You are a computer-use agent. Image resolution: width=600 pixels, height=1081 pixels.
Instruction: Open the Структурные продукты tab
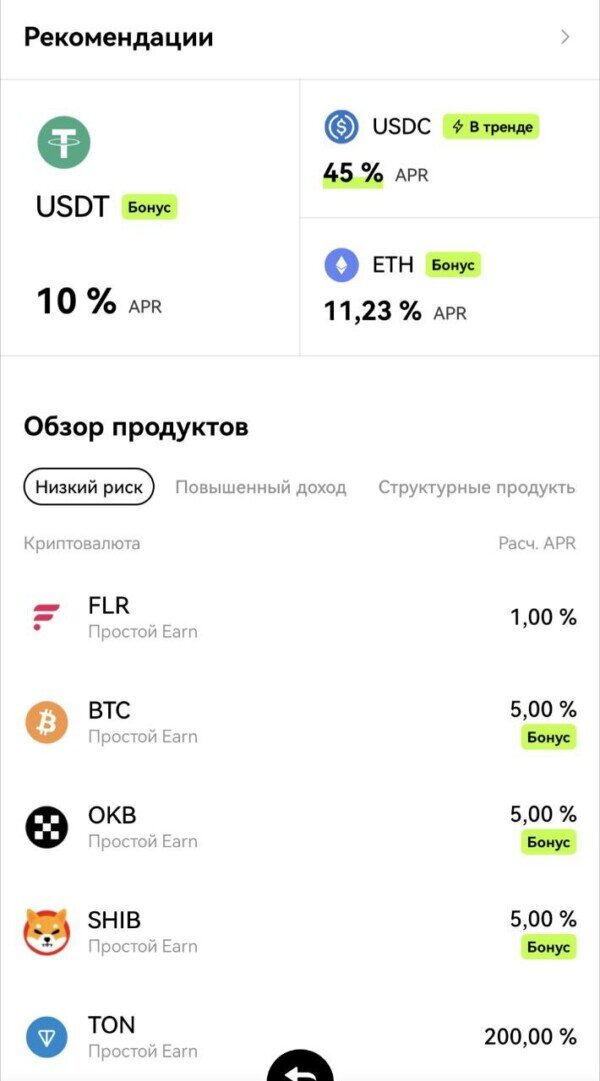click(476, 487)
